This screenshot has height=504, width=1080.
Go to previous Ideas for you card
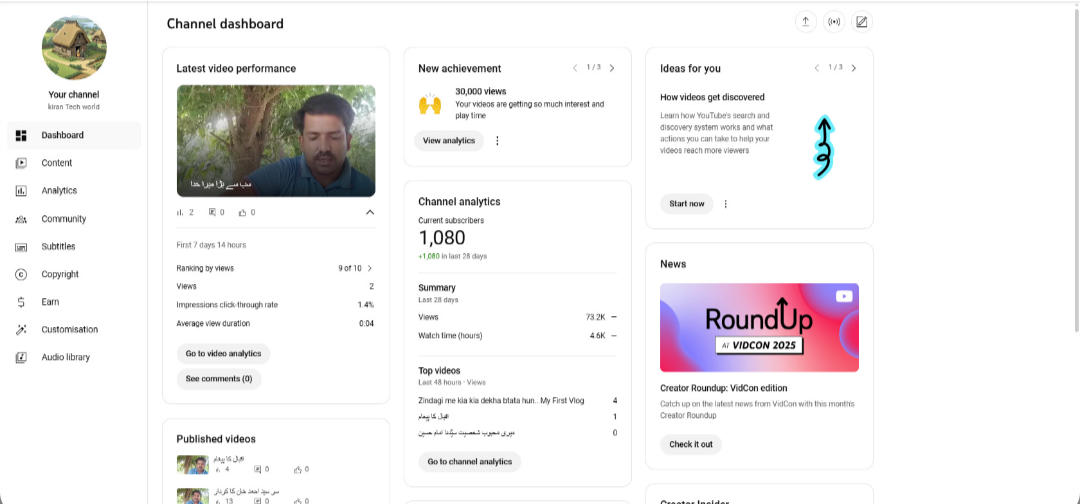coord(817,68)
